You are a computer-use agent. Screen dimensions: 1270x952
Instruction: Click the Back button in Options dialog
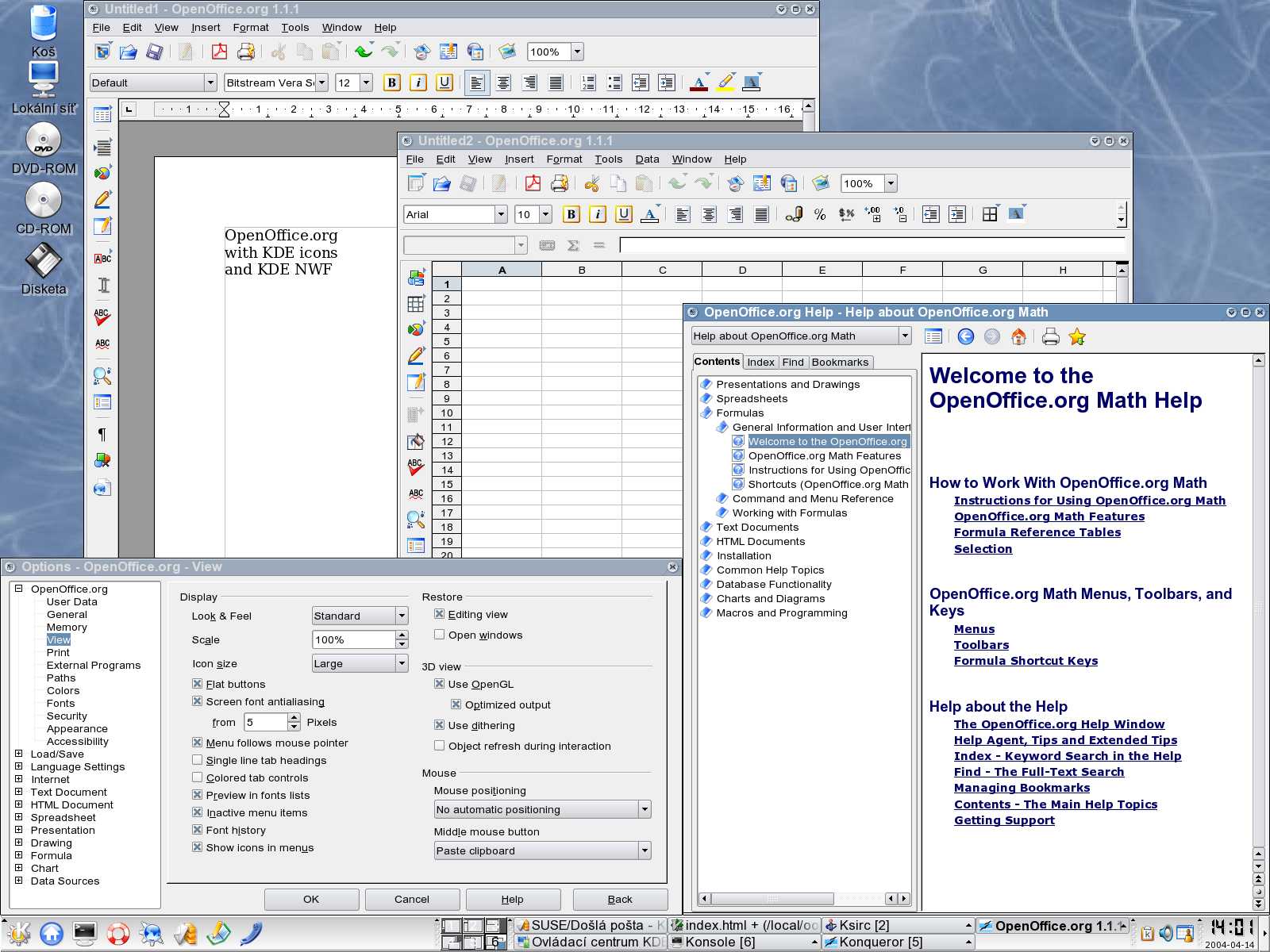620,899
